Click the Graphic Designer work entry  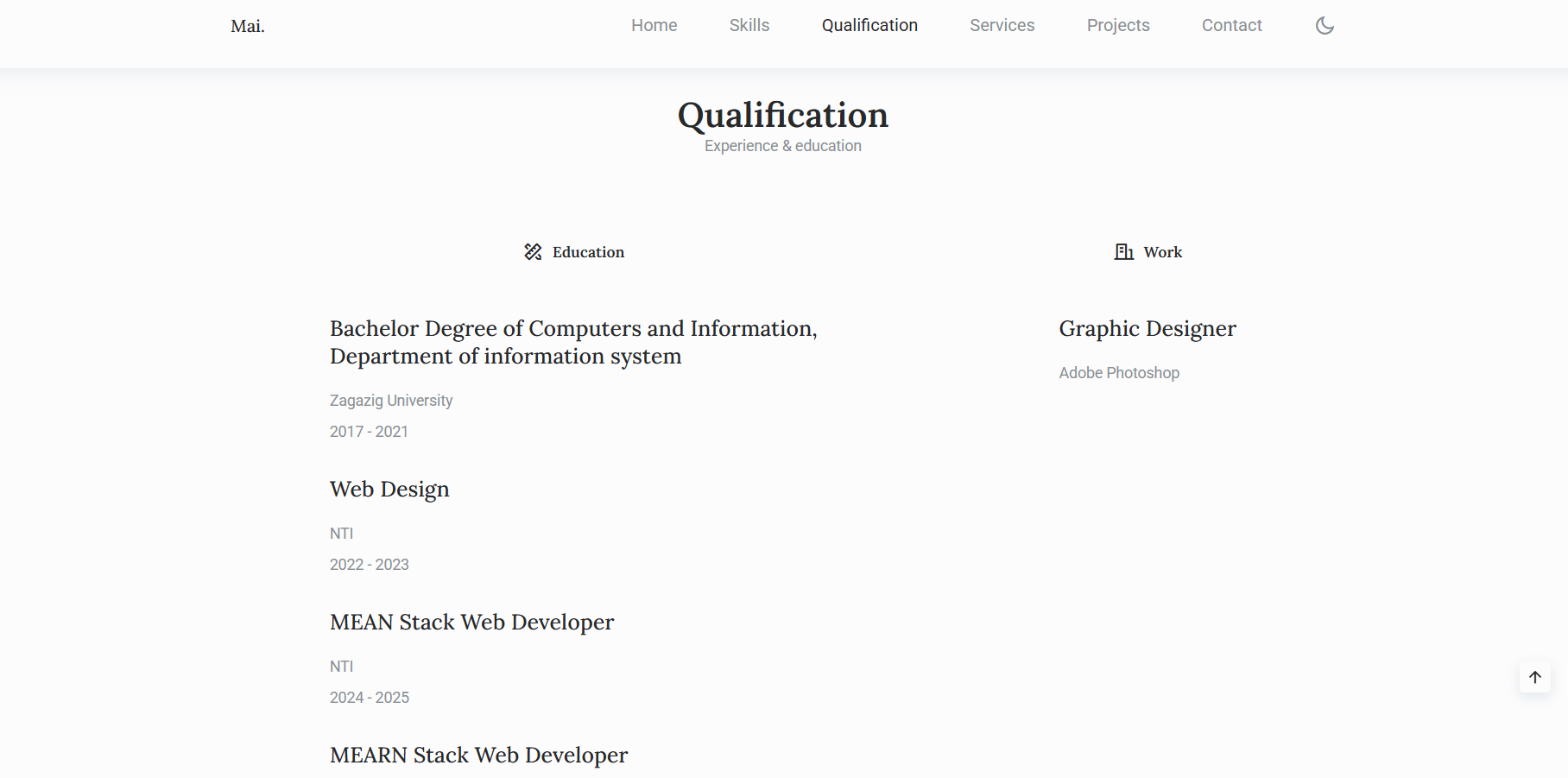point(1147,329)
